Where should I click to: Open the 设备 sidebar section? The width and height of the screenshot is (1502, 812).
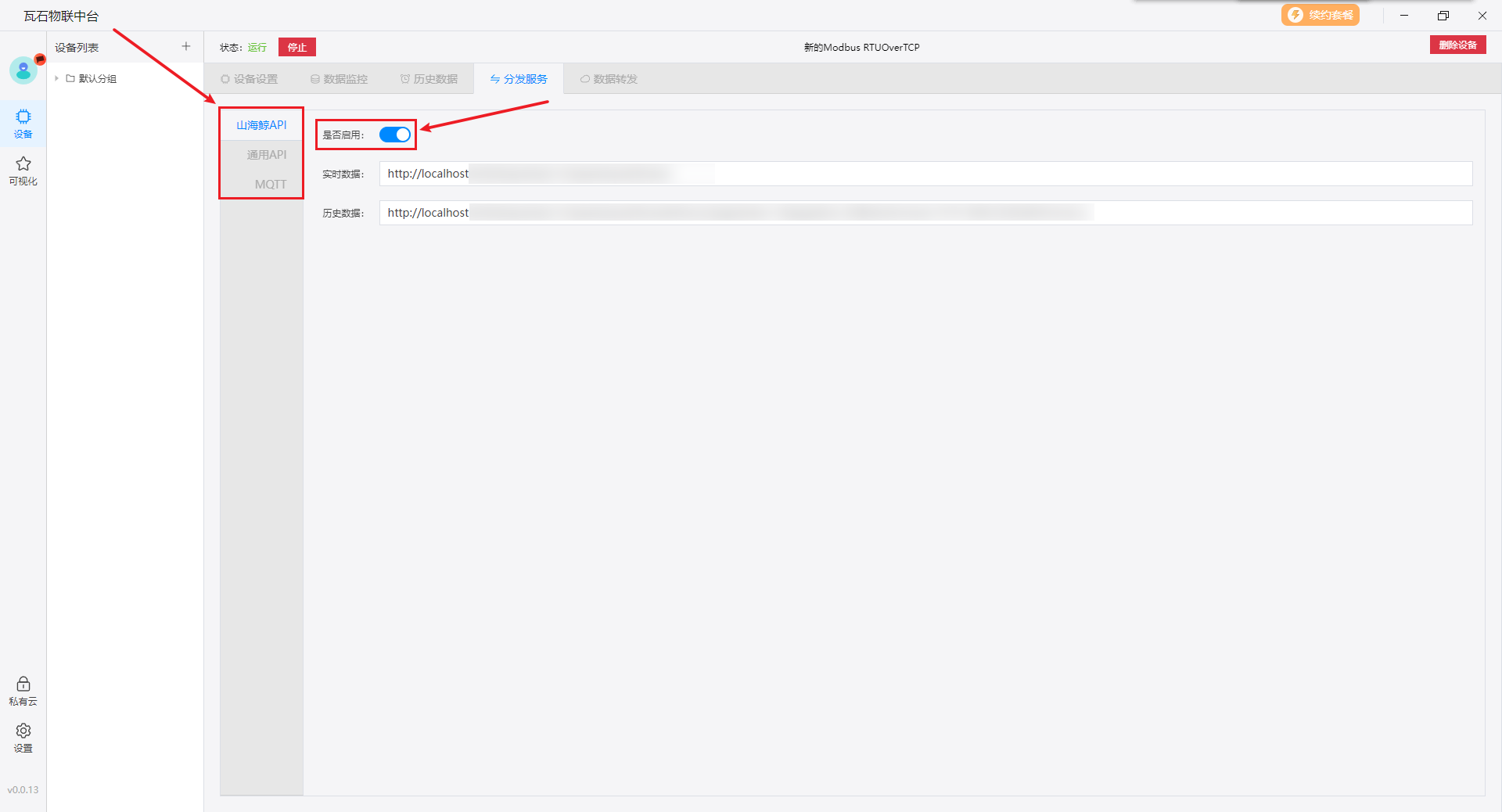point(23,123)
